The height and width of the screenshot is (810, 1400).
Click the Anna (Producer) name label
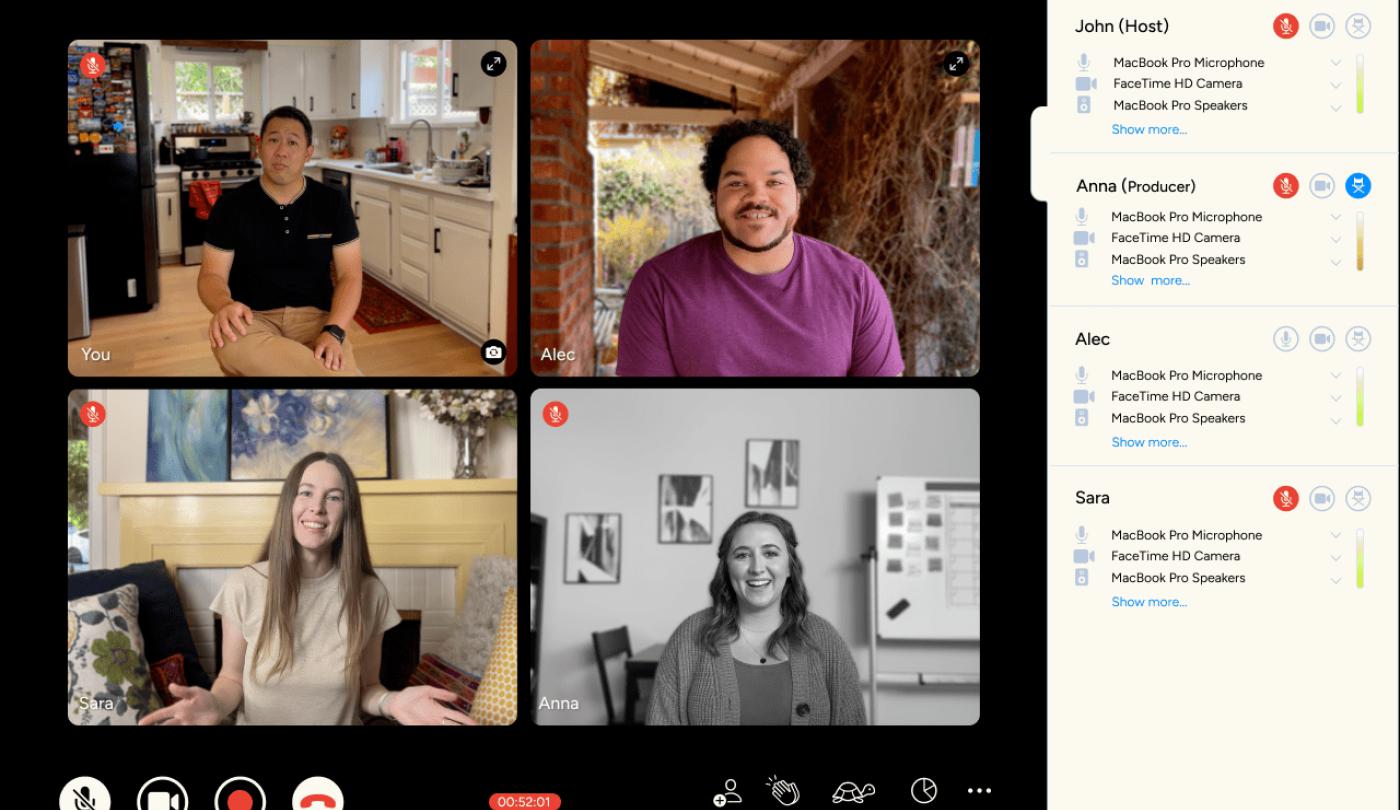coord(1136,186)
